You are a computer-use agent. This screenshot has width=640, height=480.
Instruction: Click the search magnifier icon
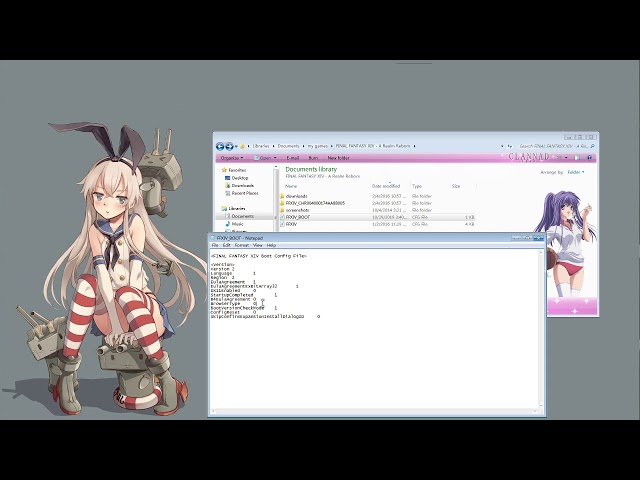(x=593, y=146)
